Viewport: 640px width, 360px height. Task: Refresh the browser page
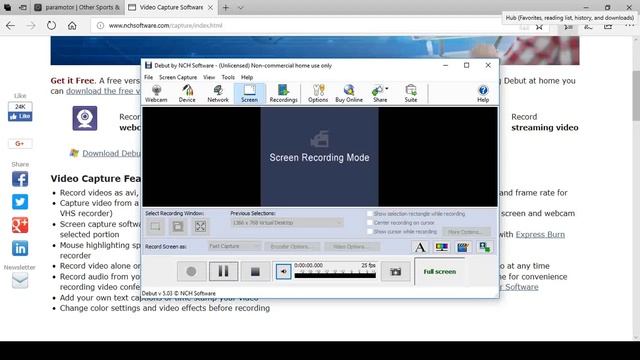coord(51,25)
